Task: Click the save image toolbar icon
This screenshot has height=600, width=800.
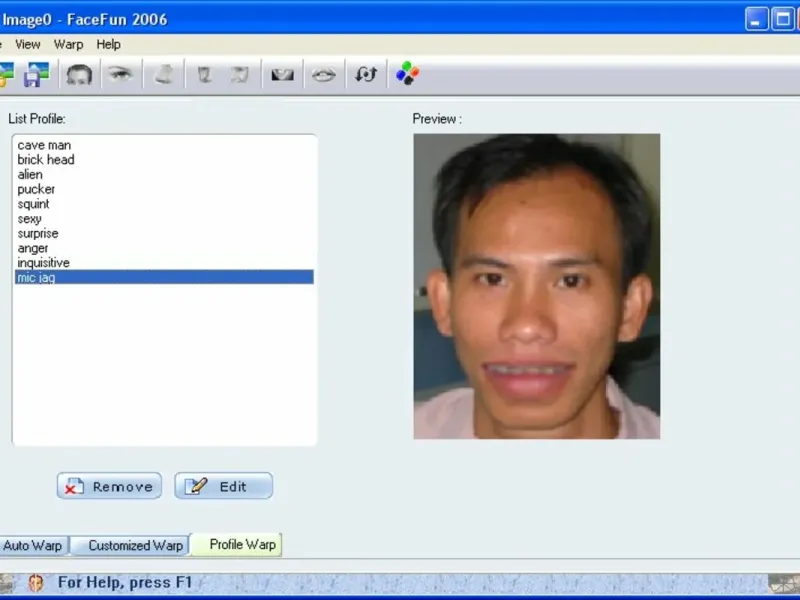Action: point(37,74)
